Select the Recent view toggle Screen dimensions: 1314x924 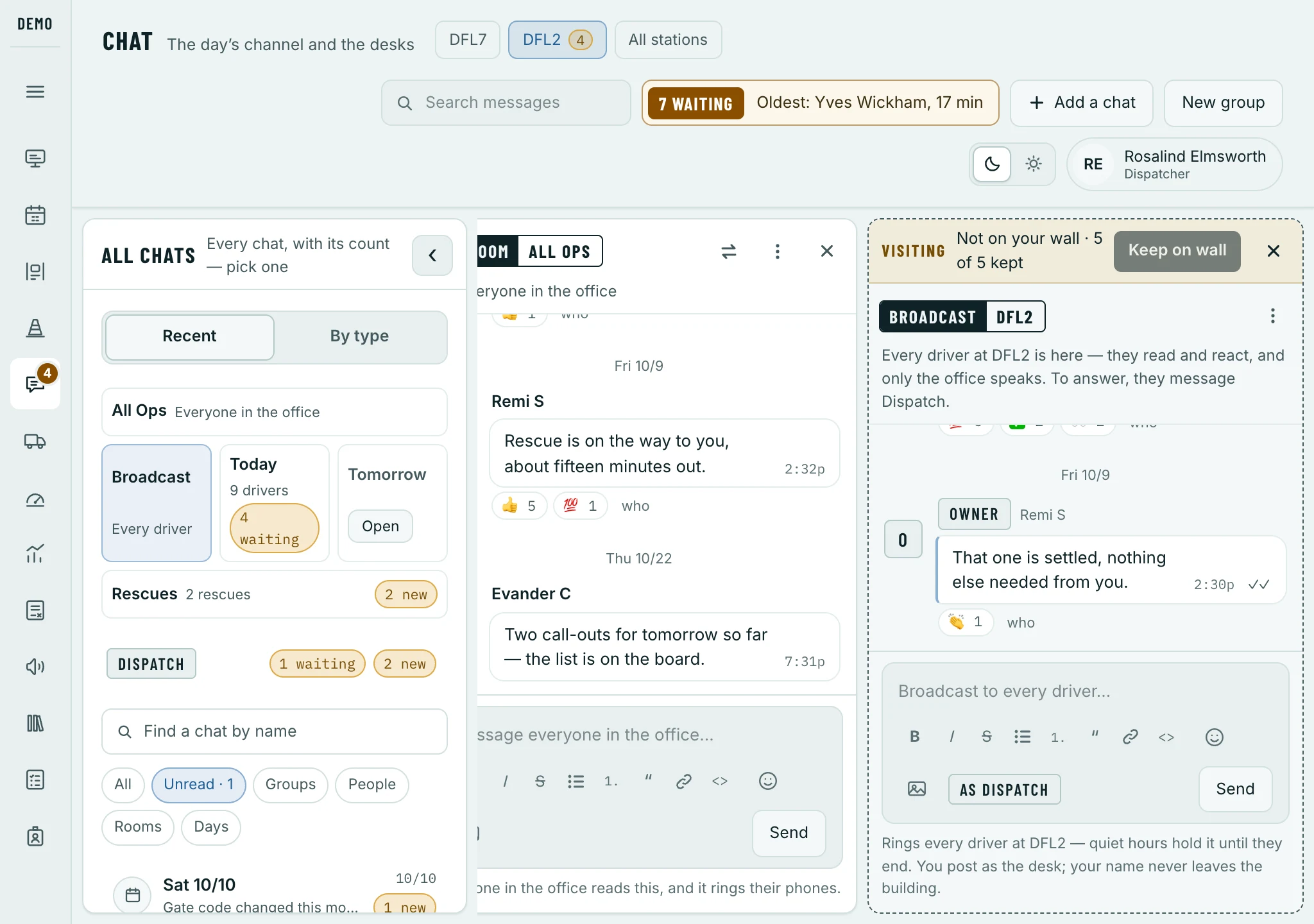point(190,337)
